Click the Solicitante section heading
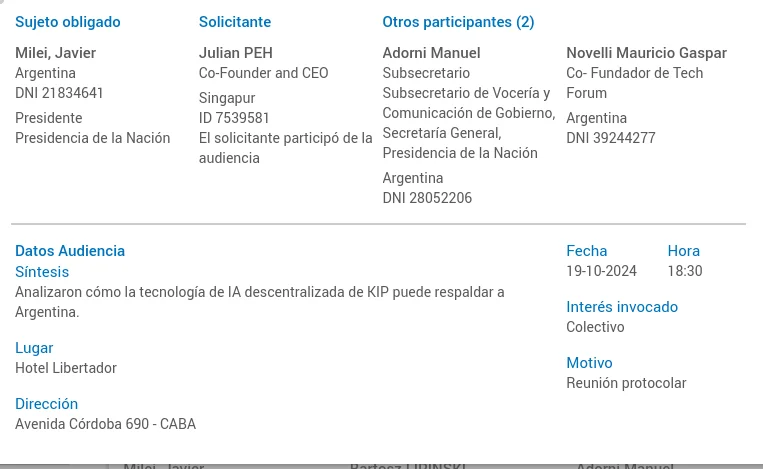Screen dimensions: 763x469 pos(235,22)
